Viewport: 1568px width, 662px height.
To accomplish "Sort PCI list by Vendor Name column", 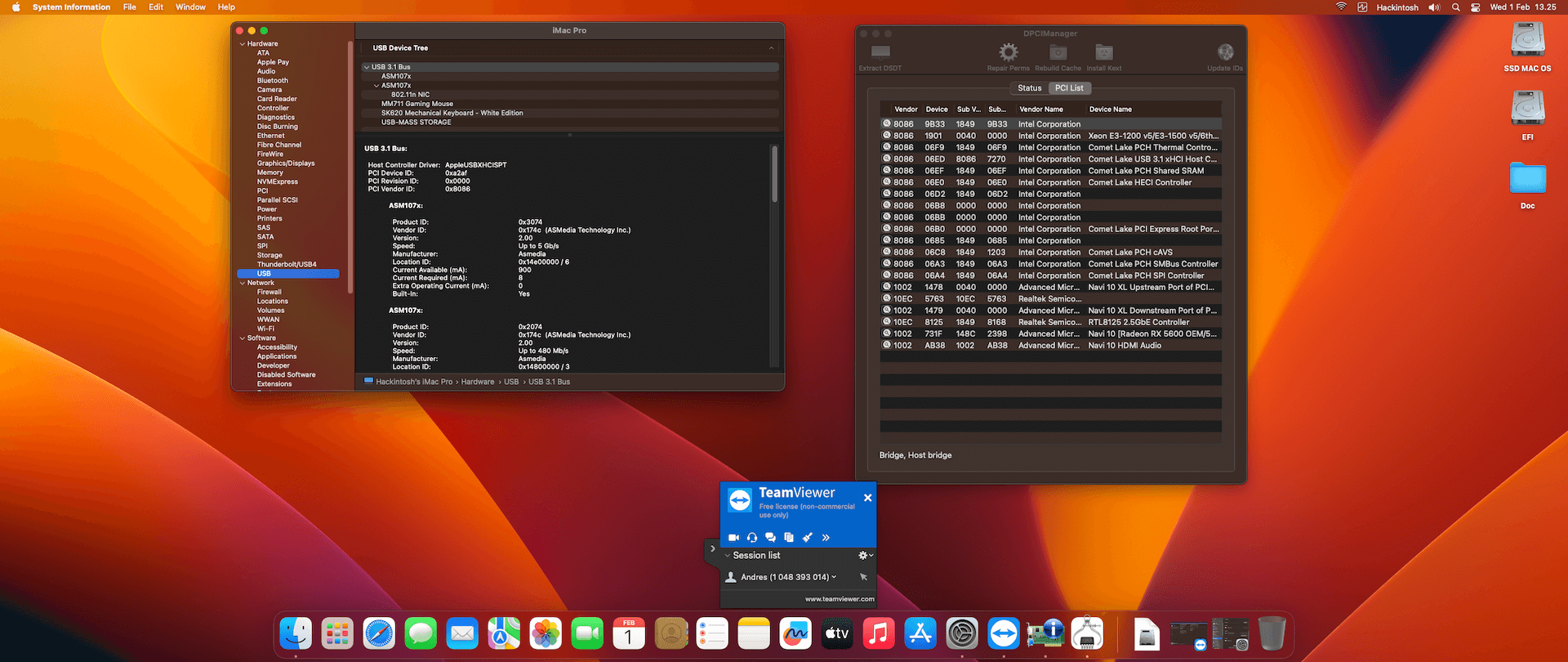I will coord(1041,110).
